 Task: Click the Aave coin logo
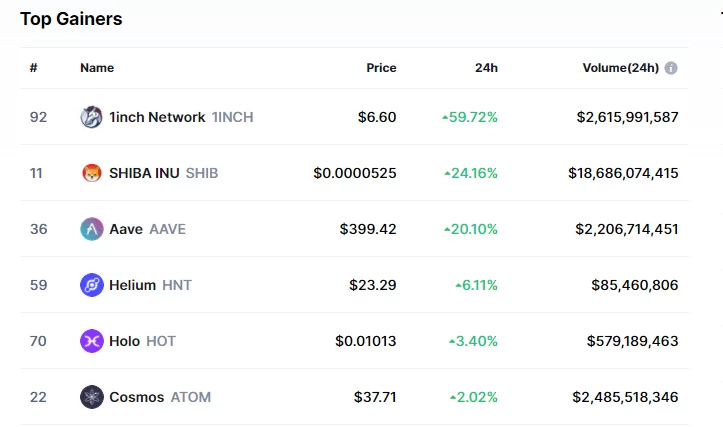[92, 229]
